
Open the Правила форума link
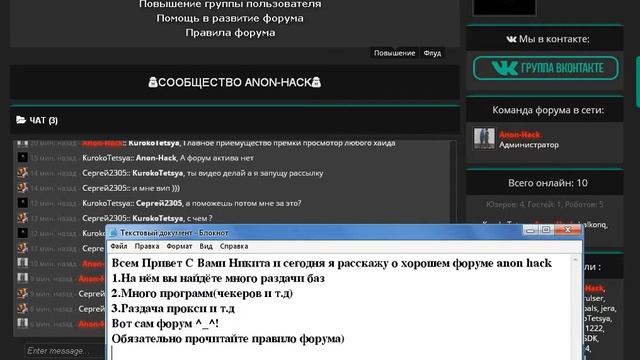(230, 33)
